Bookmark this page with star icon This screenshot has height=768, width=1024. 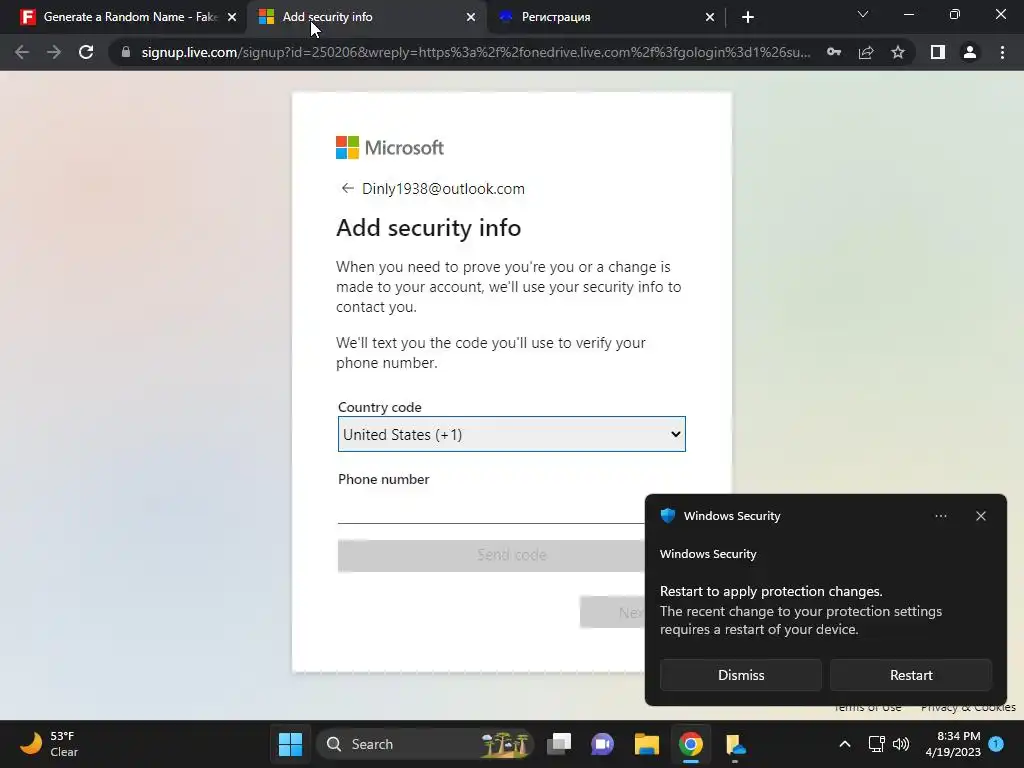click(x=898, y=52)
